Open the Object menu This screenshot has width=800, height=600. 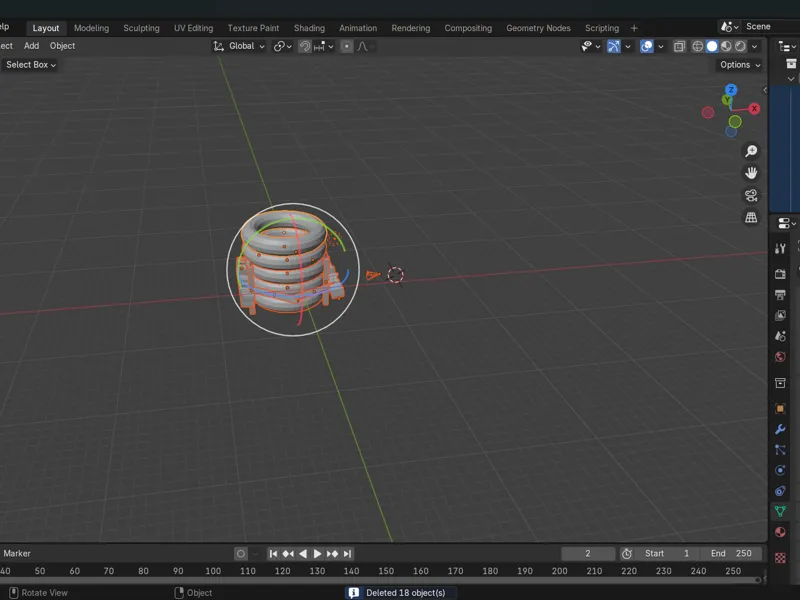click(62, 46)
